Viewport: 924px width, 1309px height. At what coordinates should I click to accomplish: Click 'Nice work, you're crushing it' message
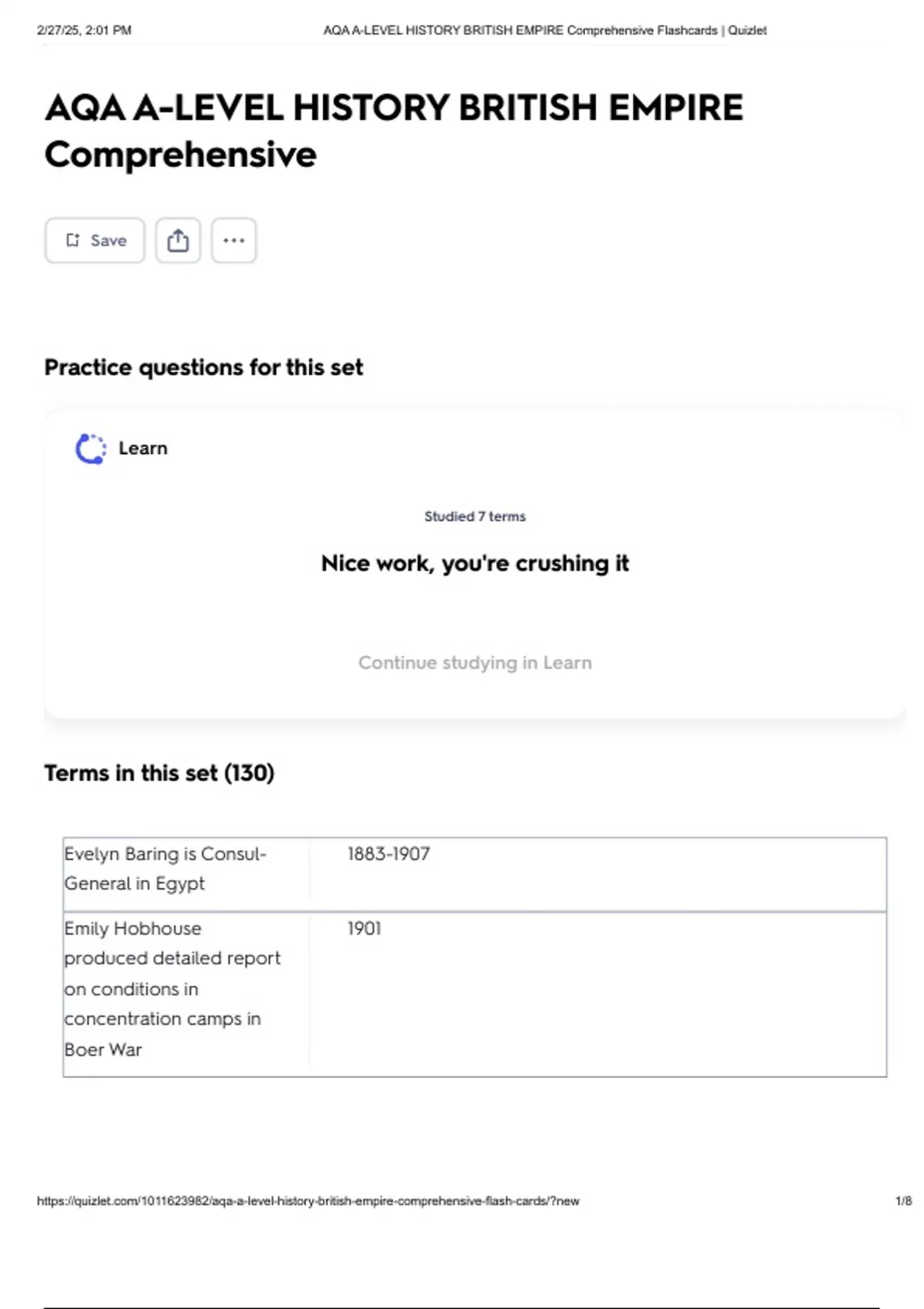pyautogui.click(x=475, y=564)
